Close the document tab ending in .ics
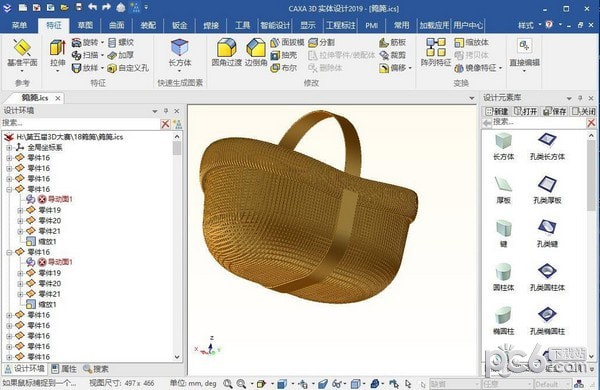The image size is (600, 390). point(58,99)
